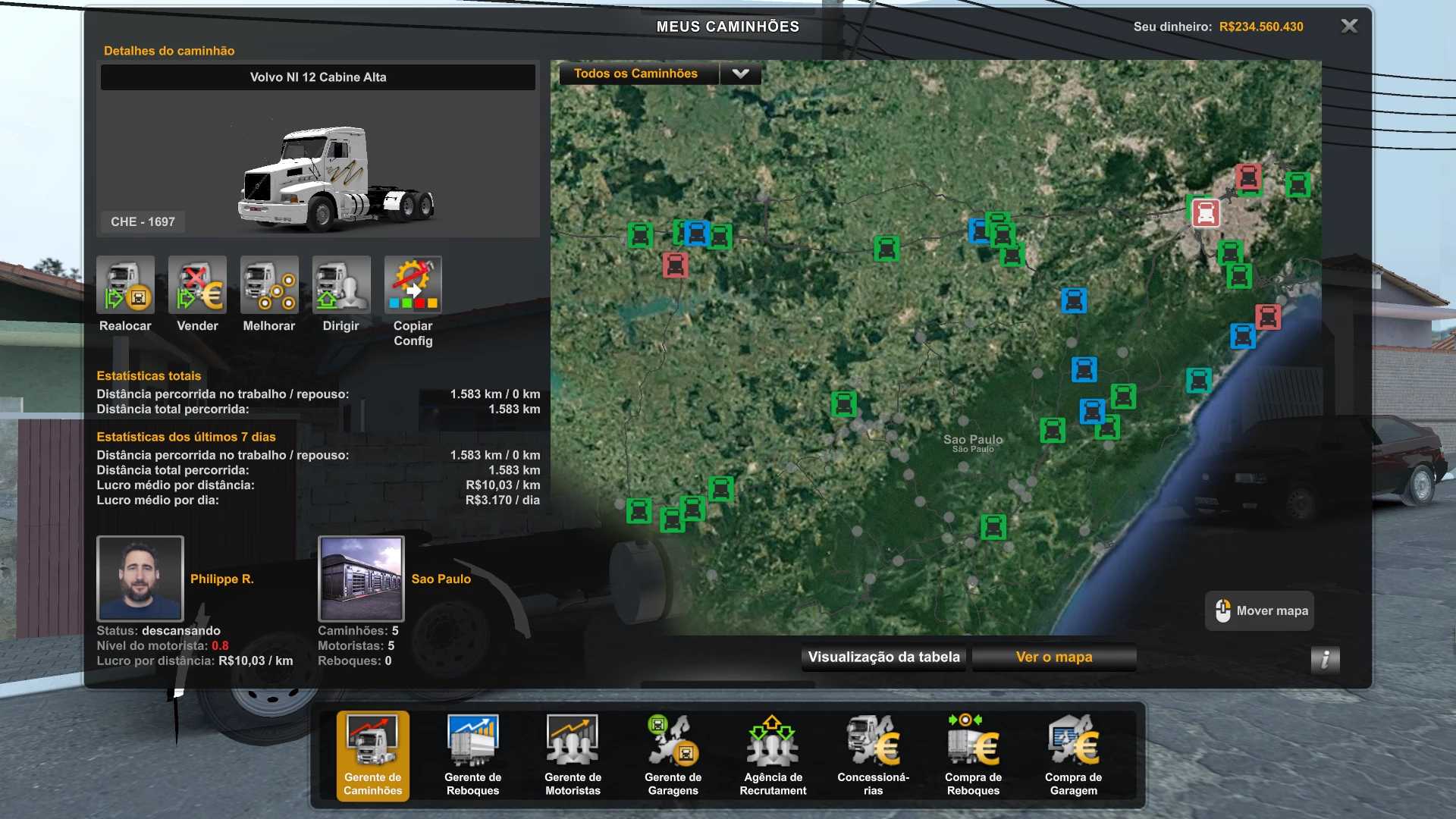Image resolution: width=1456 pixels, height=819 pixels.
Task: Click the Dirigir truck icon
Action: [341, 285]
